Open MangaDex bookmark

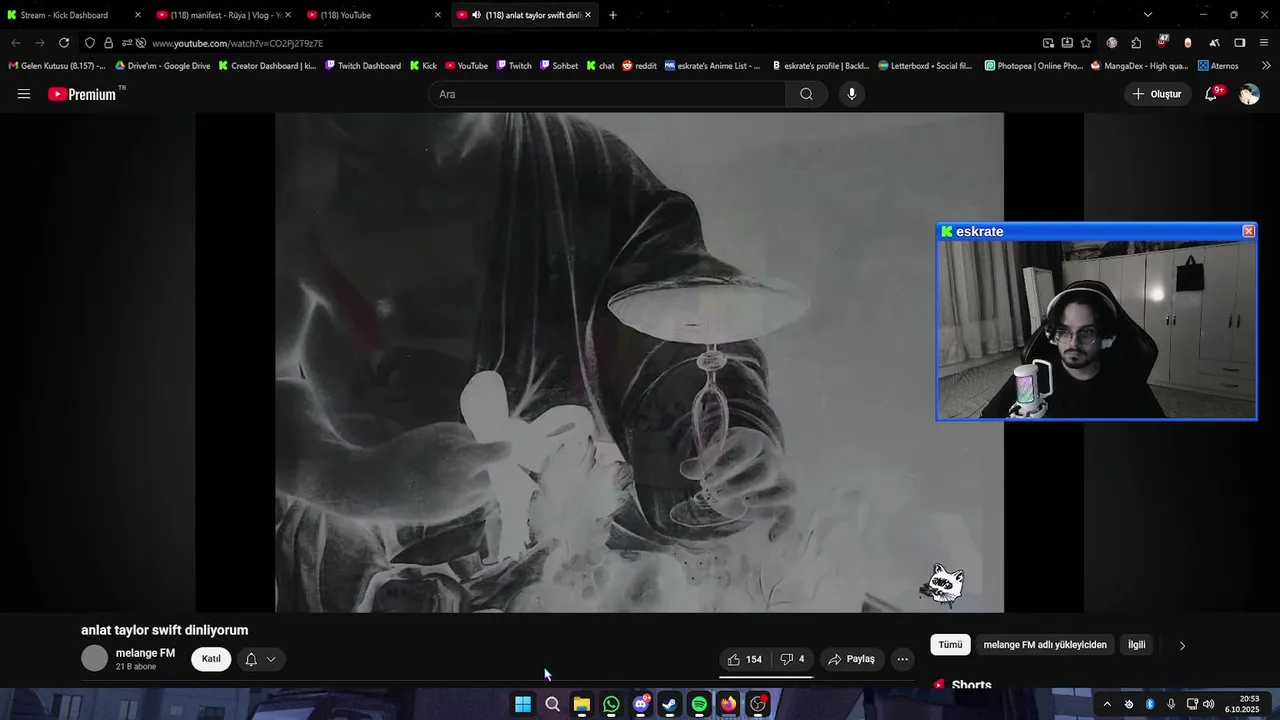[x=1139, y=66]
